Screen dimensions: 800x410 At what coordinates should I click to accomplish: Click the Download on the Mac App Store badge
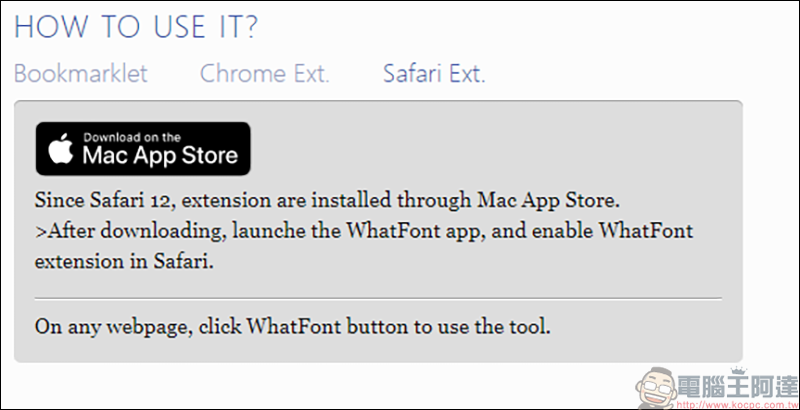[x=143, y=148]
